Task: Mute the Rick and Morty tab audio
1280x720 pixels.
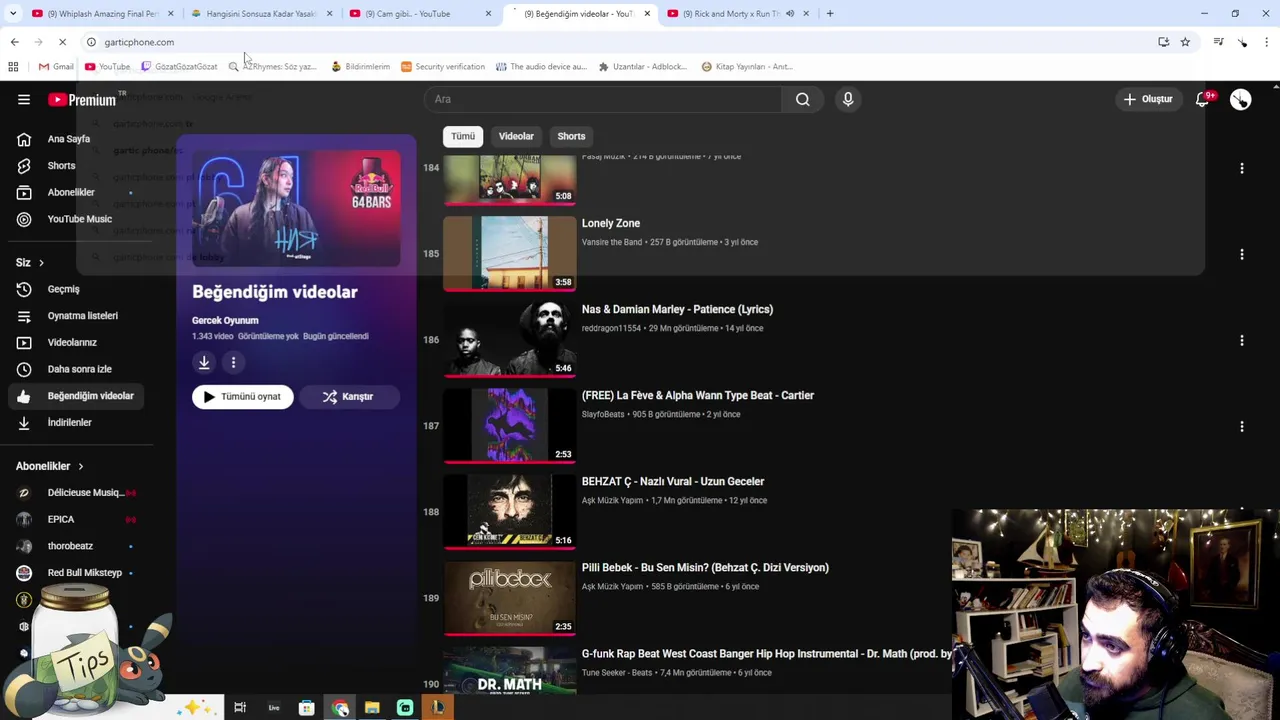Action: pyautogui.click(x=790, y=14)
